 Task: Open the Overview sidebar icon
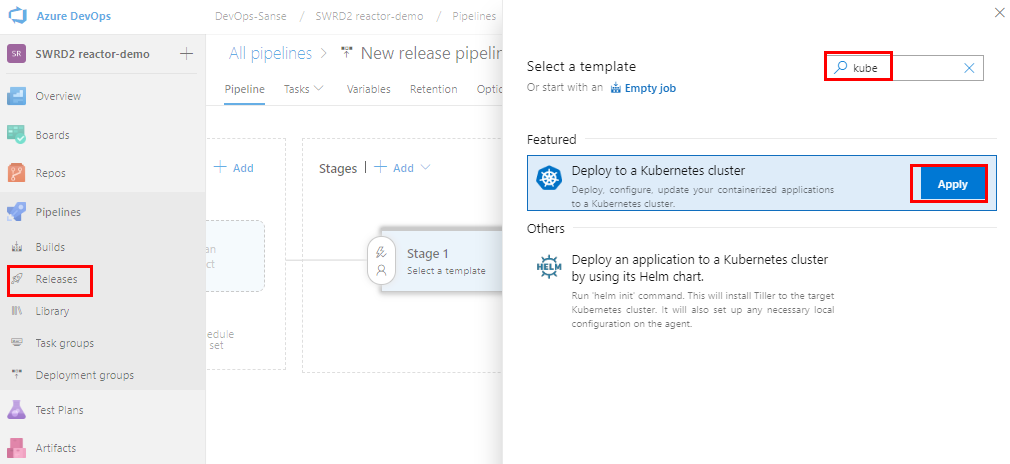point(17,96)
